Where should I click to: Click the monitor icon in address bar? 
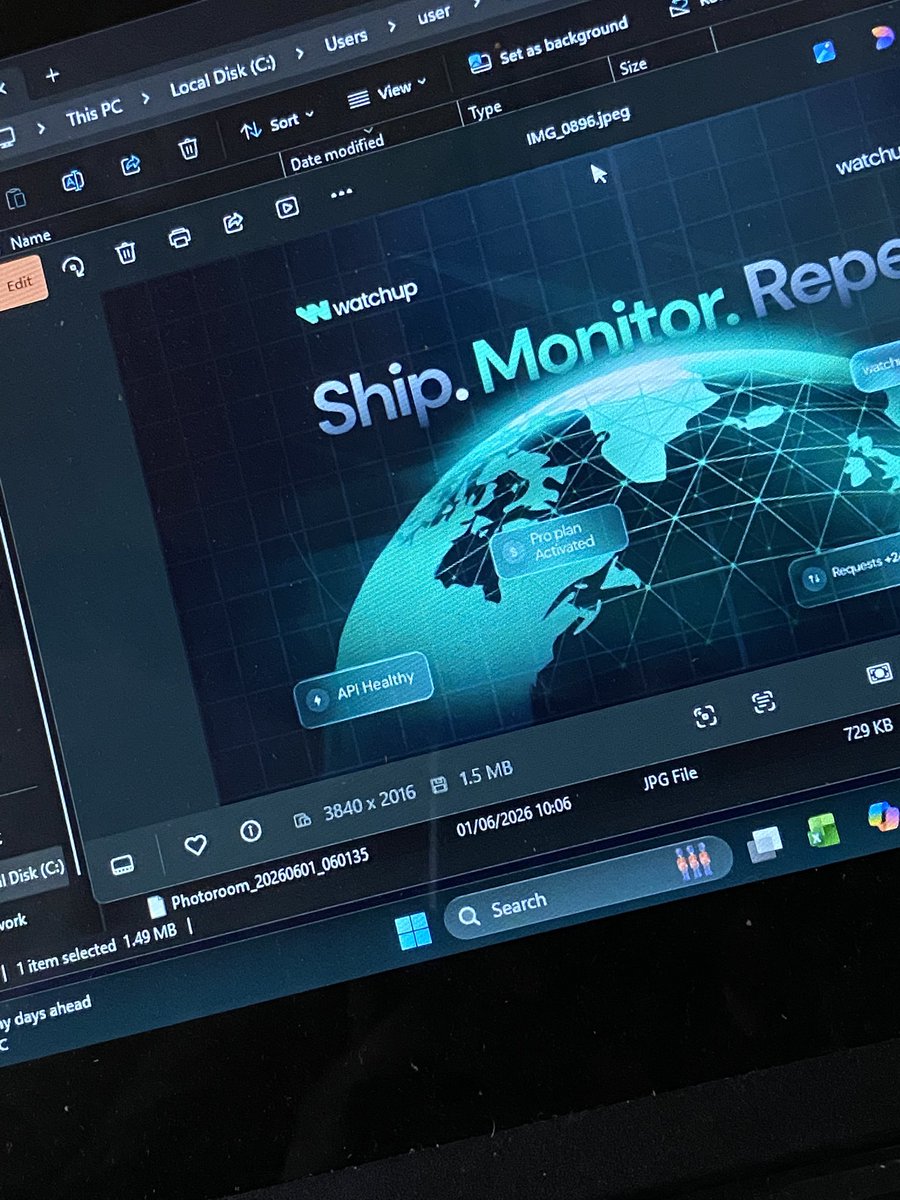tap(5, 136)
